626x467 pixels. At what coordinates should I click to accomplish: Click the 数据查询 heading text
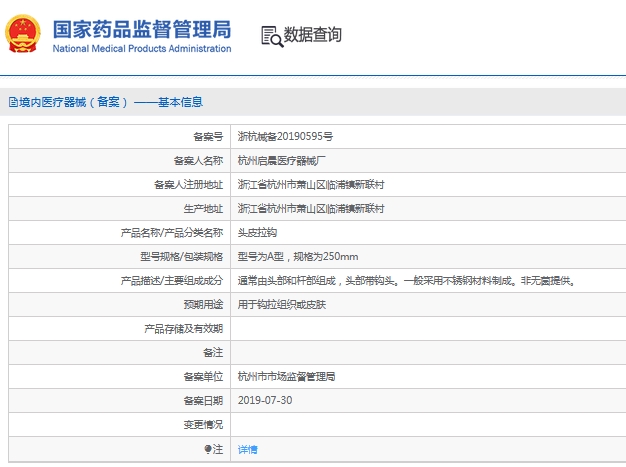click(313, 35)
